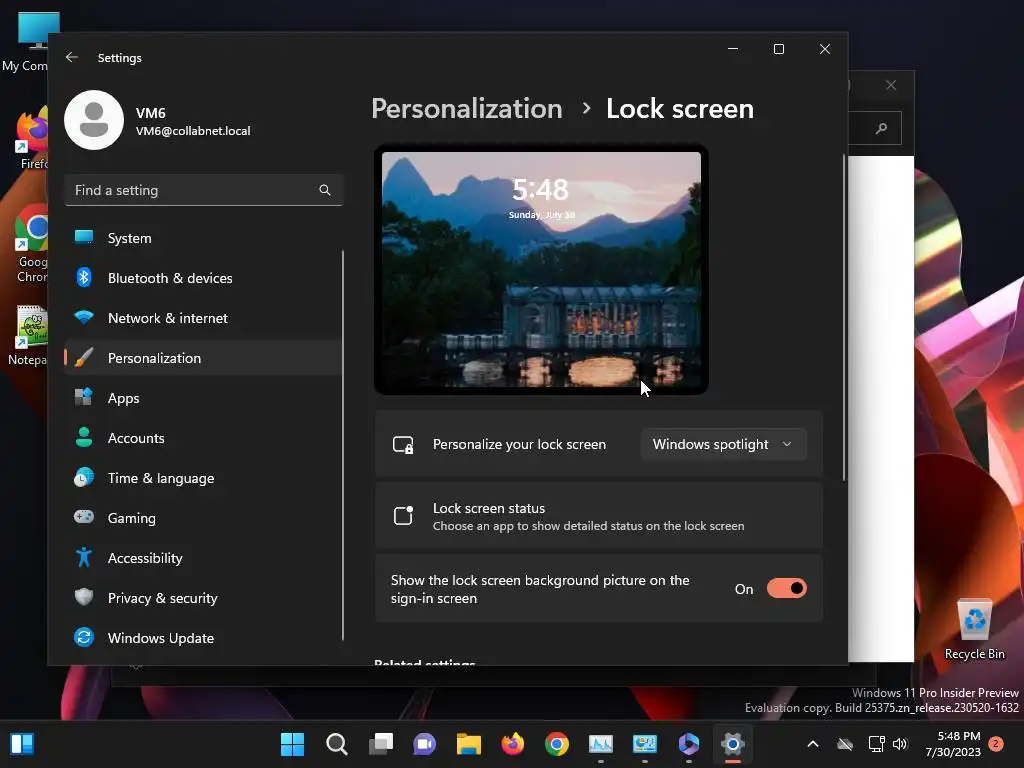Select Personalization in the sidebar
1024x768 pixels.
[203, 358]
